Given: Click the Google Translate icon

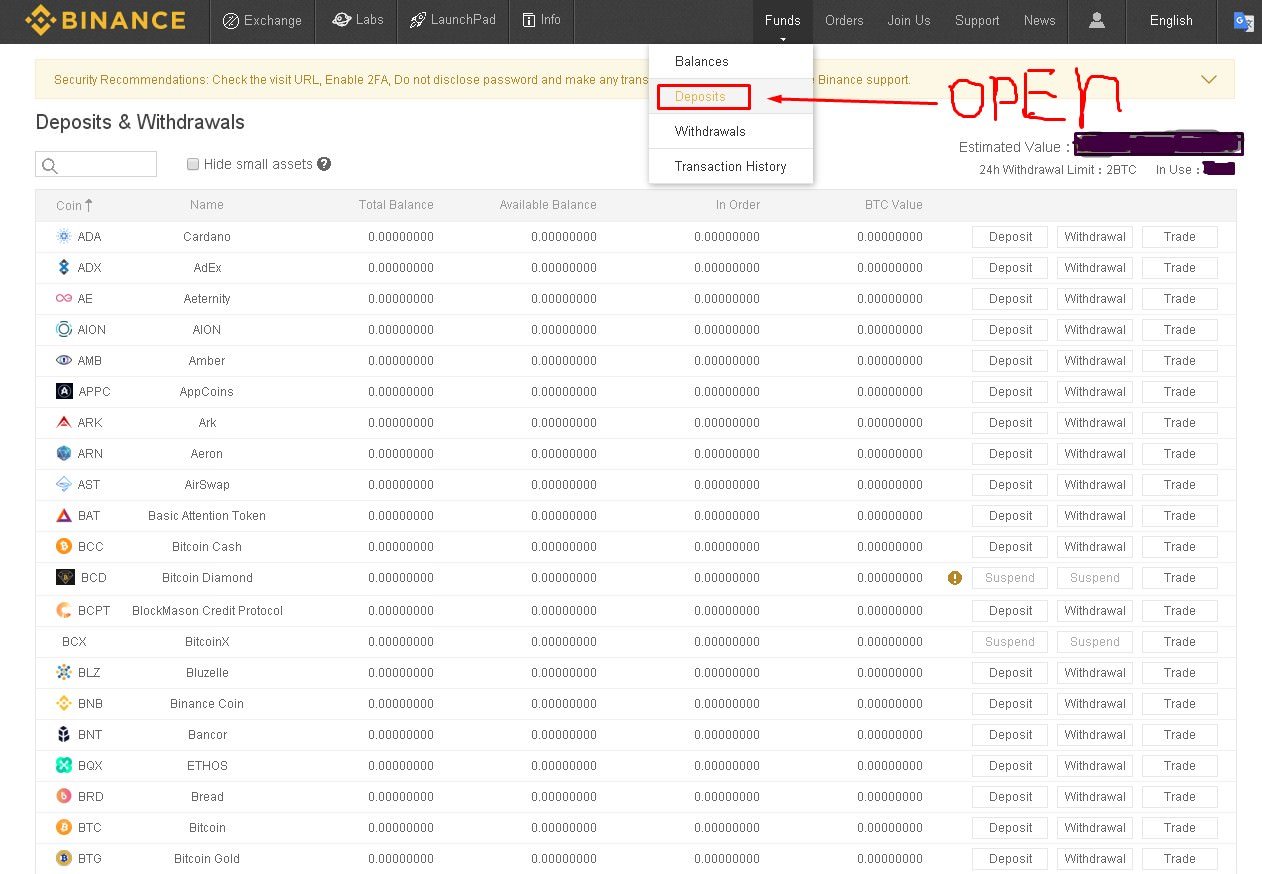Looking at the screenshot, I should (x=1243, y=21).
